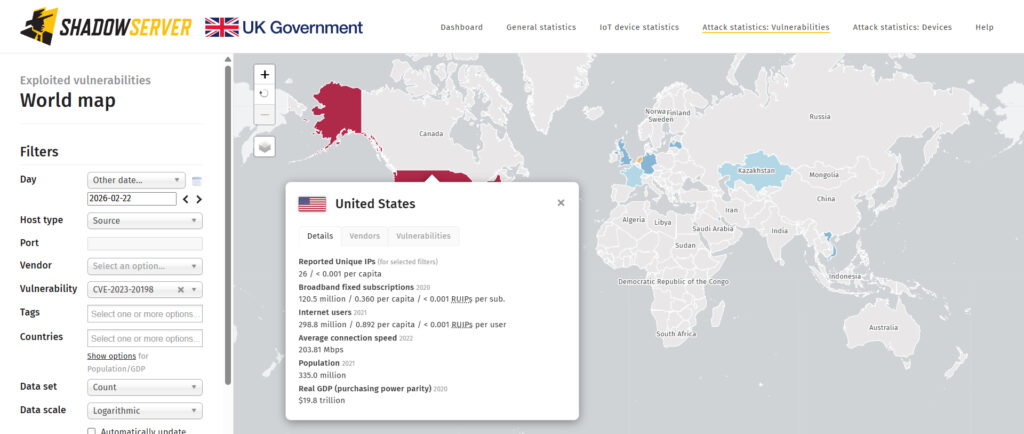Go to the previous day
This screenshot has height=434, width=1024.
click(x=186, y=199)
